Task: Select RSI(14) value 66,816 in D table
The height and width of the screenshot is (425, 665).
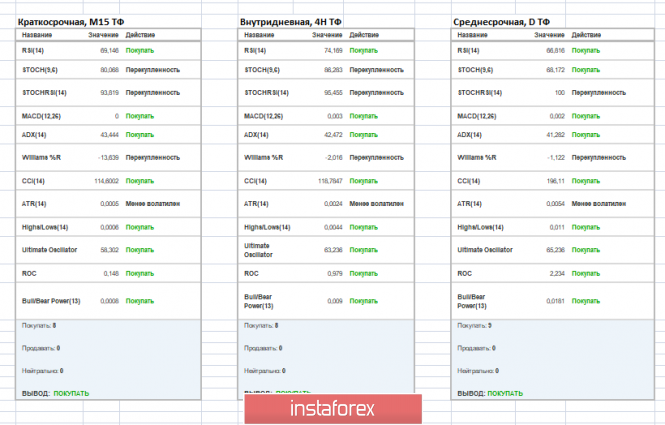Action: (556, 50)
